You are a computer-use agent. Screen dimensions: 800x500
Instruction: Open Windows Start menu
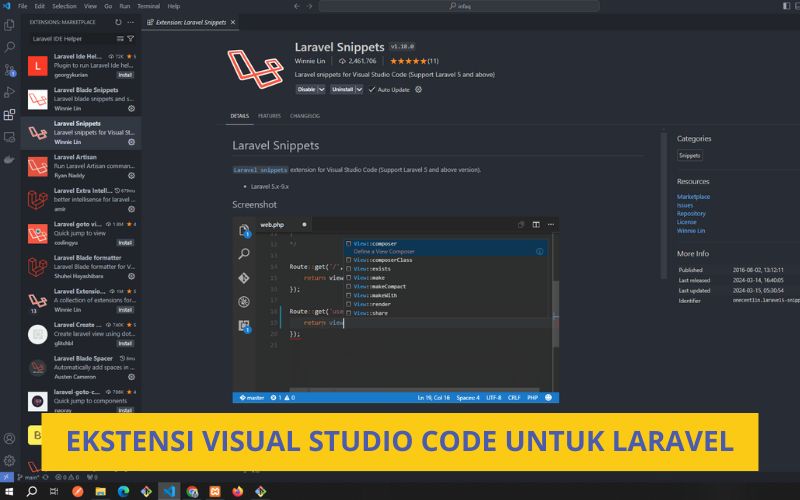pyautogui.click(x=8, y=491)
